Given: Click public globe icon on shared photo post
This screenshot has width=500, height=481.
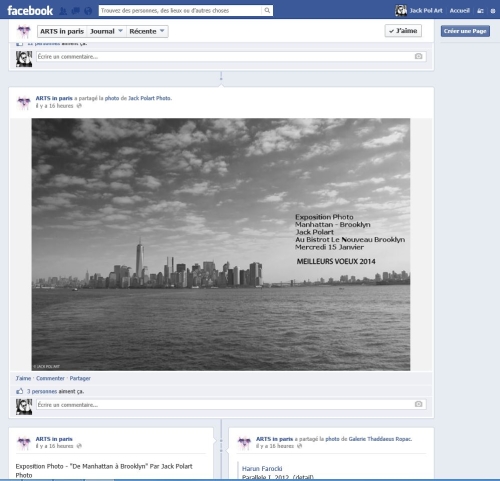Looking at the screenshot, I should [79, 106].
